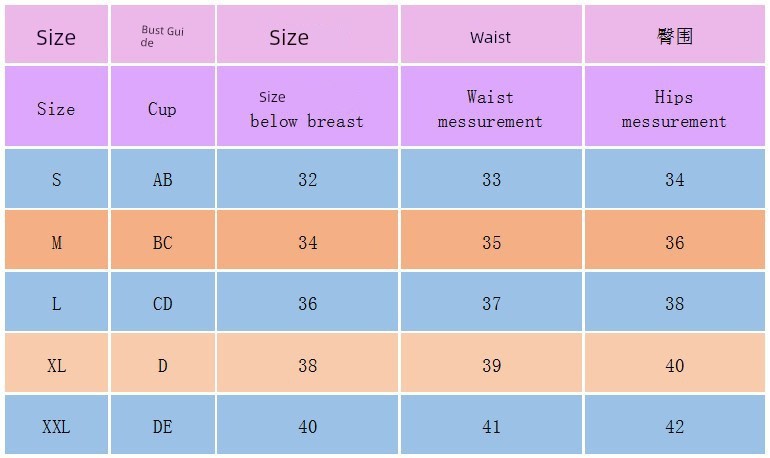
Task: Select the waist value "35" cell
Action: (491, 243)
